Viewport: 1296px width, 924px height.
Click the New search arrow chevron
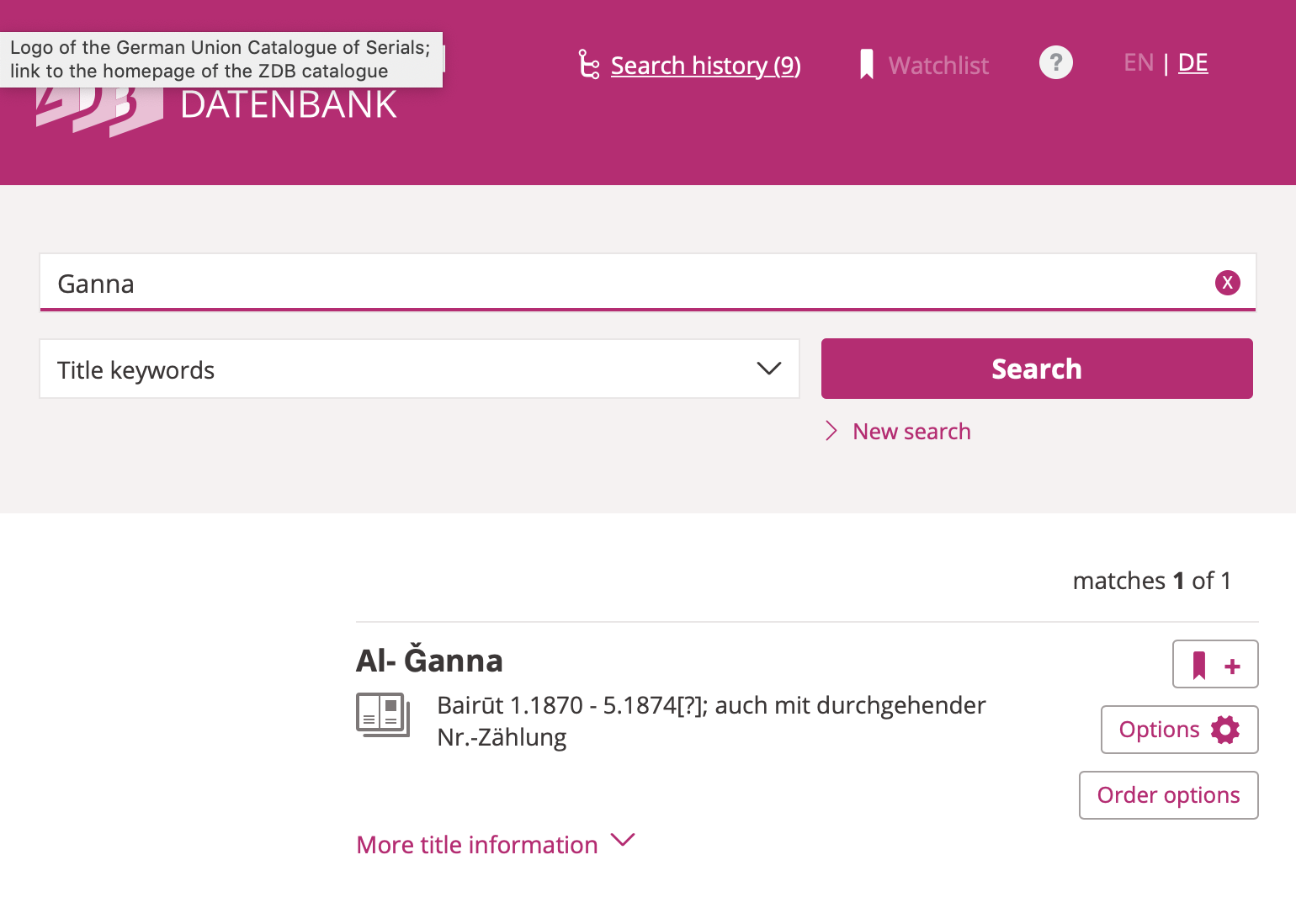pyautogui.click(x=831, y=431)
